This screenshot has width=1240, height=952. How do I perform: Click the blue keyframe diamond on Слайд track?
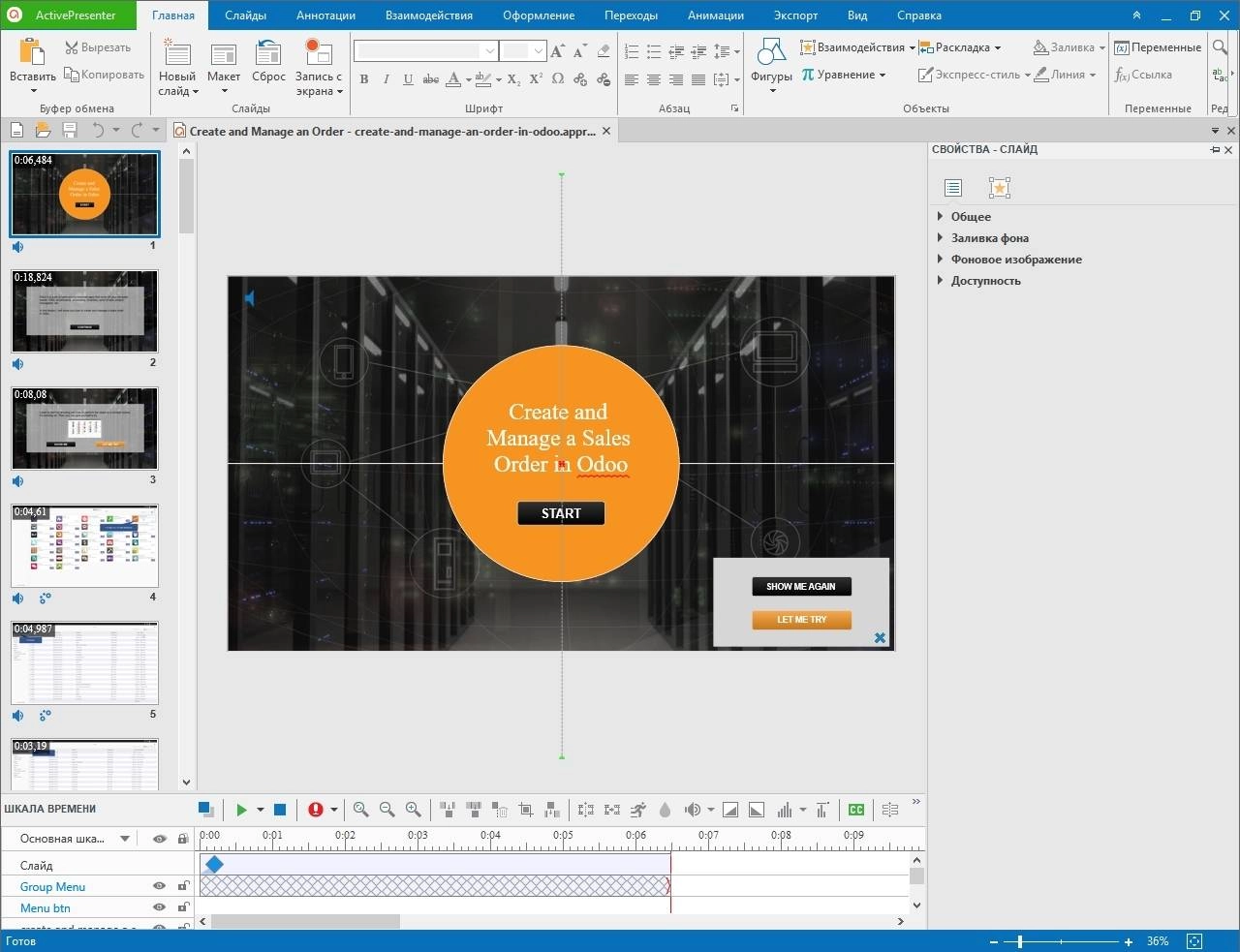click(214, 864)
